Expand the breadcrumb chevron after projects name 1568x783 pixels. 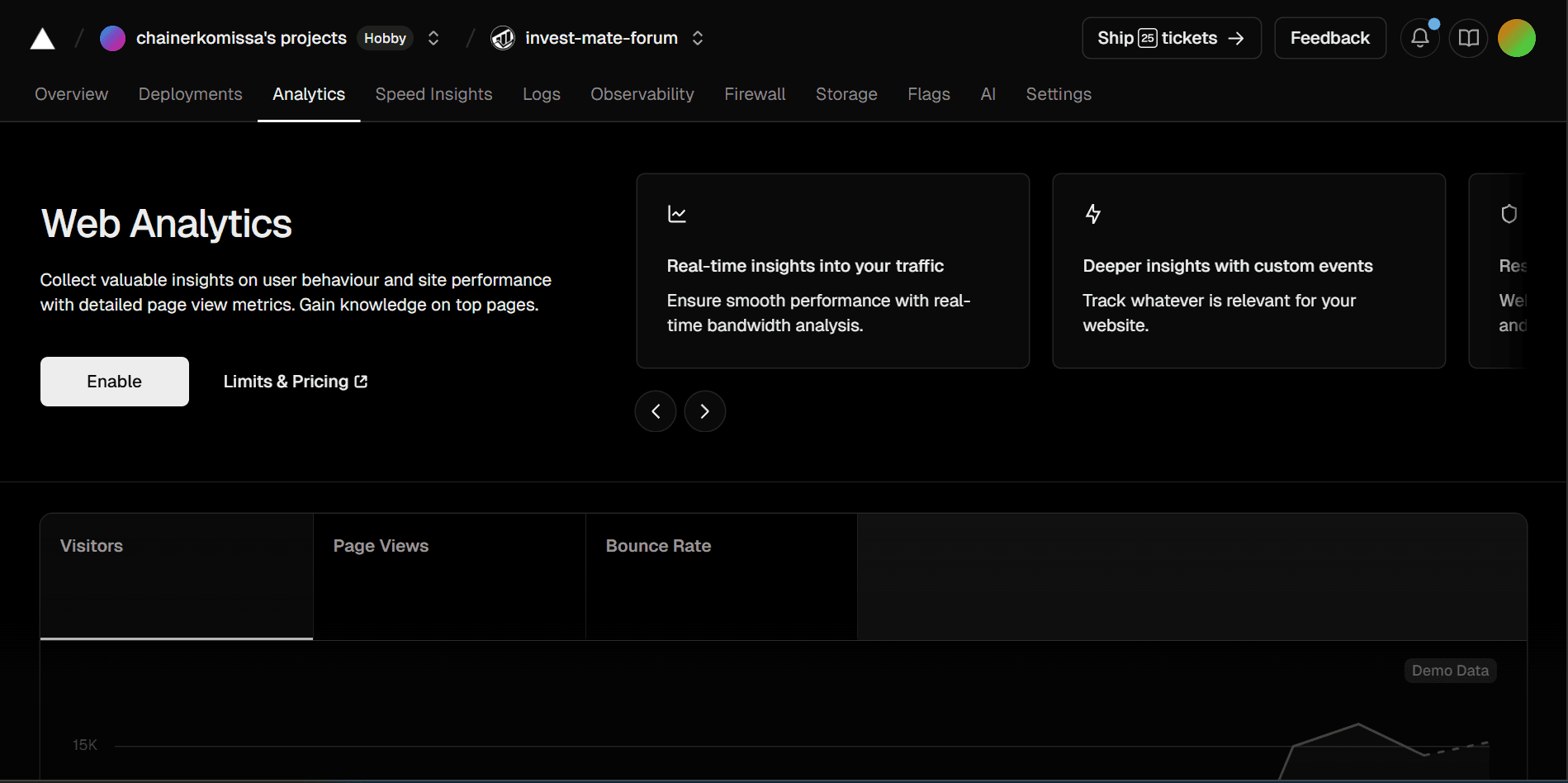coord(433,38)
